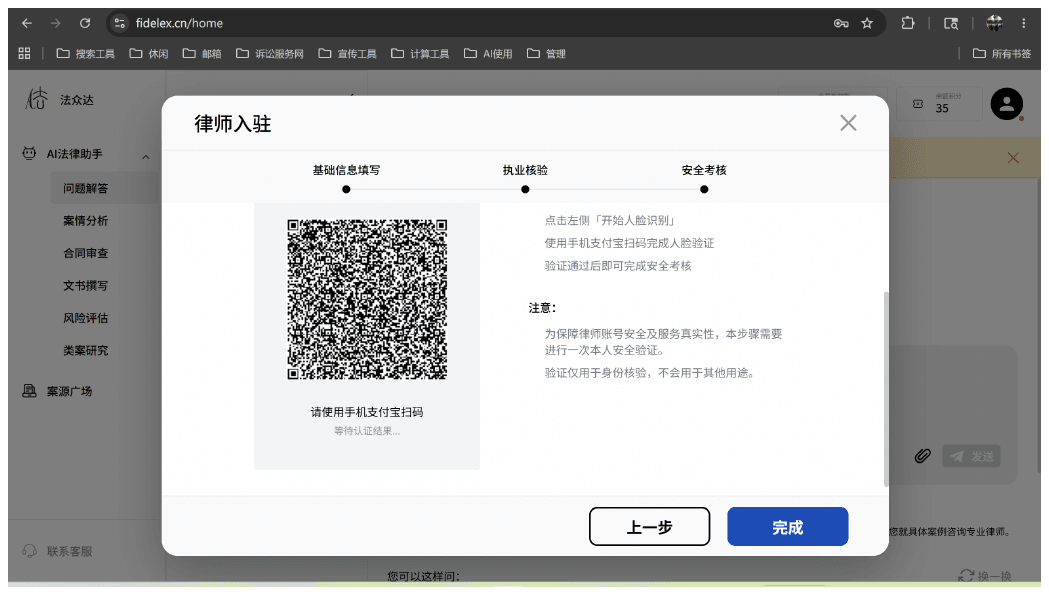Click 联系客服 at sidebar bottom
The width and height of the screenshot is (1049, 595).
(70, 551)
